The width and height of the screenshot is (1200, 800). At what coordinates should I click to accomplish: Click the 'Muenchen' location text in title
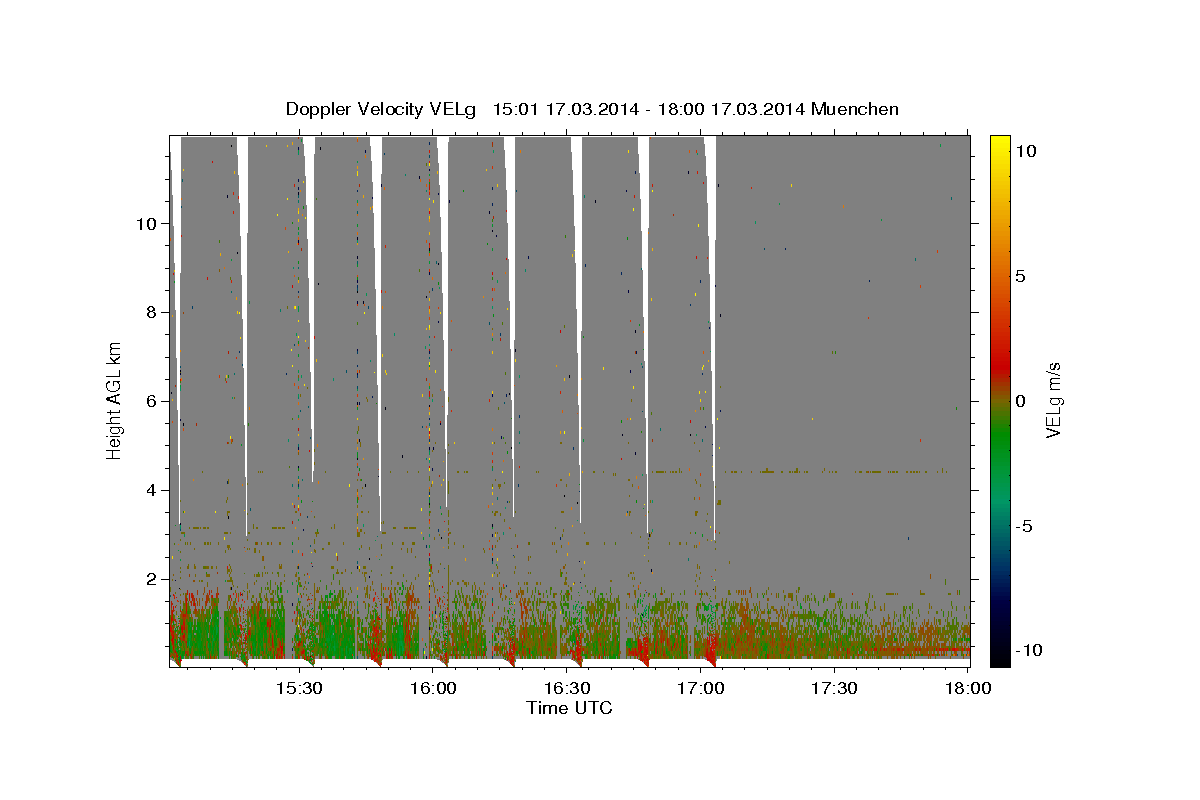855,109
